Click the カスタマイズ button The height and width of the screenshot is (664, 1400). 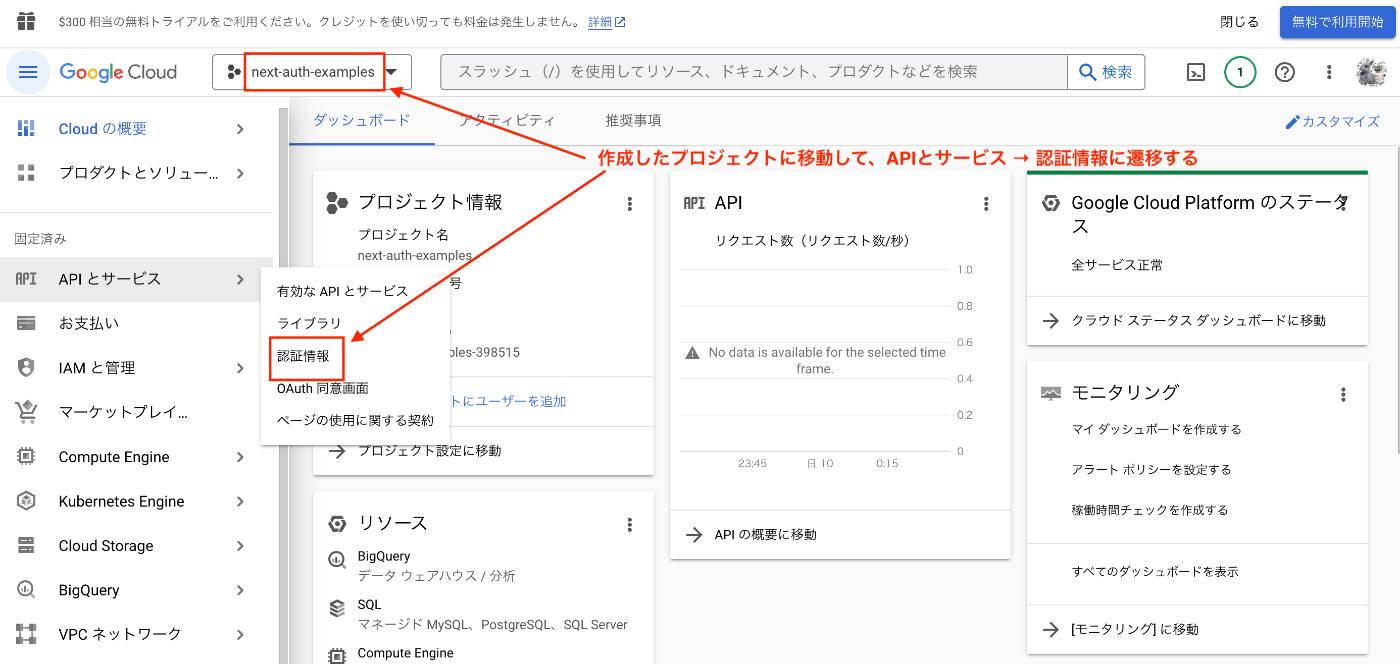[x=1332, y=122]
